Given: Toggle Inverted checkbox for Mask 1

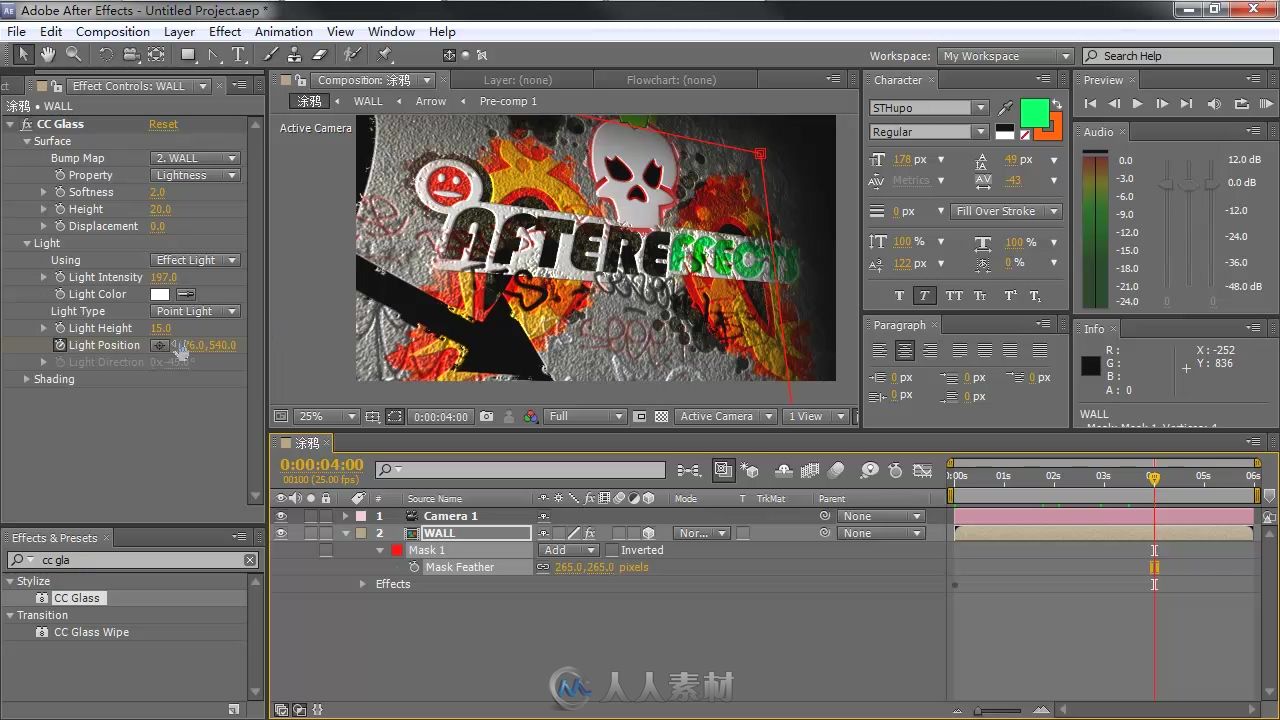Looking at the screenshot, I should tap(611, 550).
